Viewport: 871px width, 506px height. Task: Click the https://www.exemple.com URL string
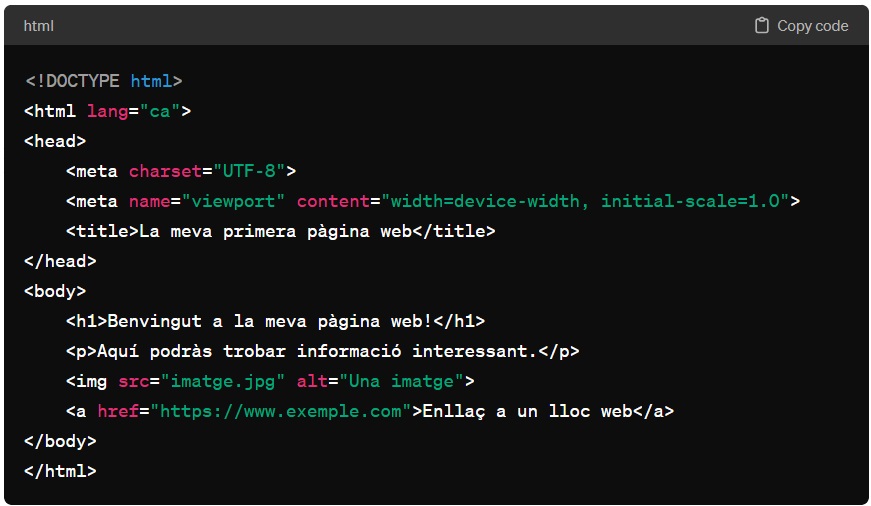click(x=281, y=411)
